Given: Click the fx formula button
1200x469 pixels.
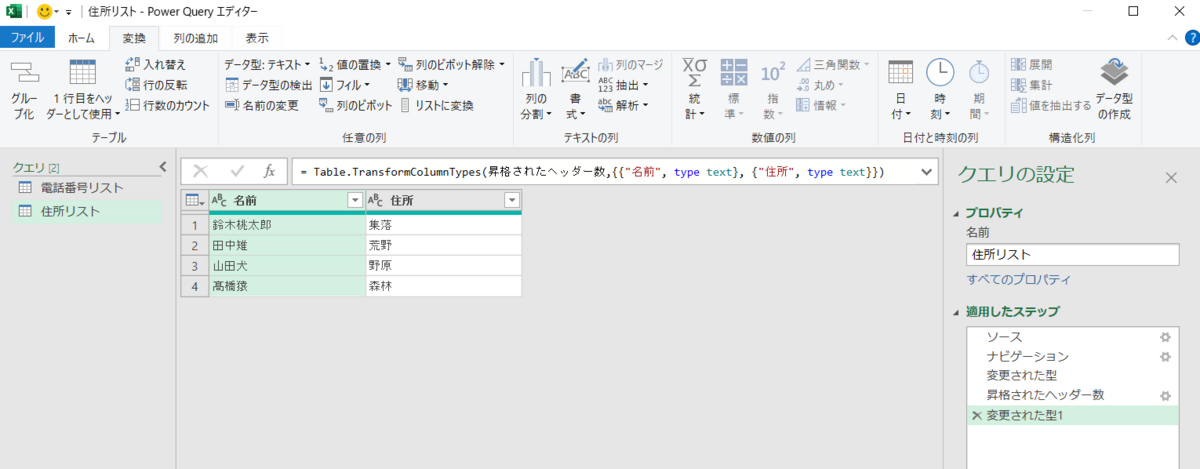Looking at the screenshot, I should 269,171.
